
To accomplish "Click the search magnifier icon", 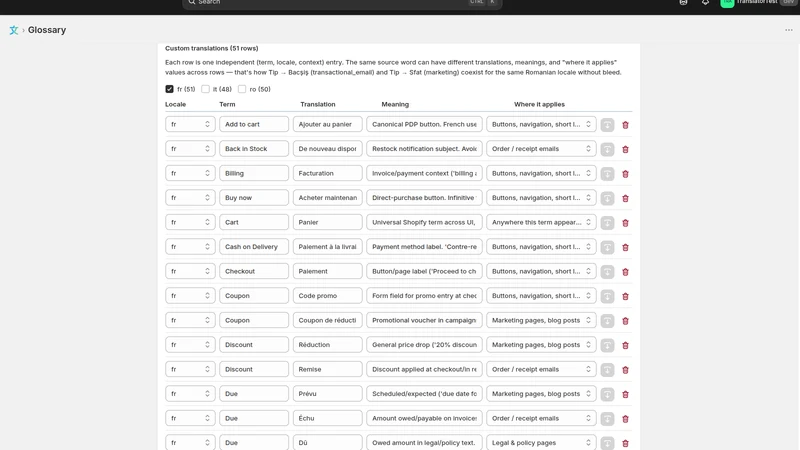I will click(192, 2).
